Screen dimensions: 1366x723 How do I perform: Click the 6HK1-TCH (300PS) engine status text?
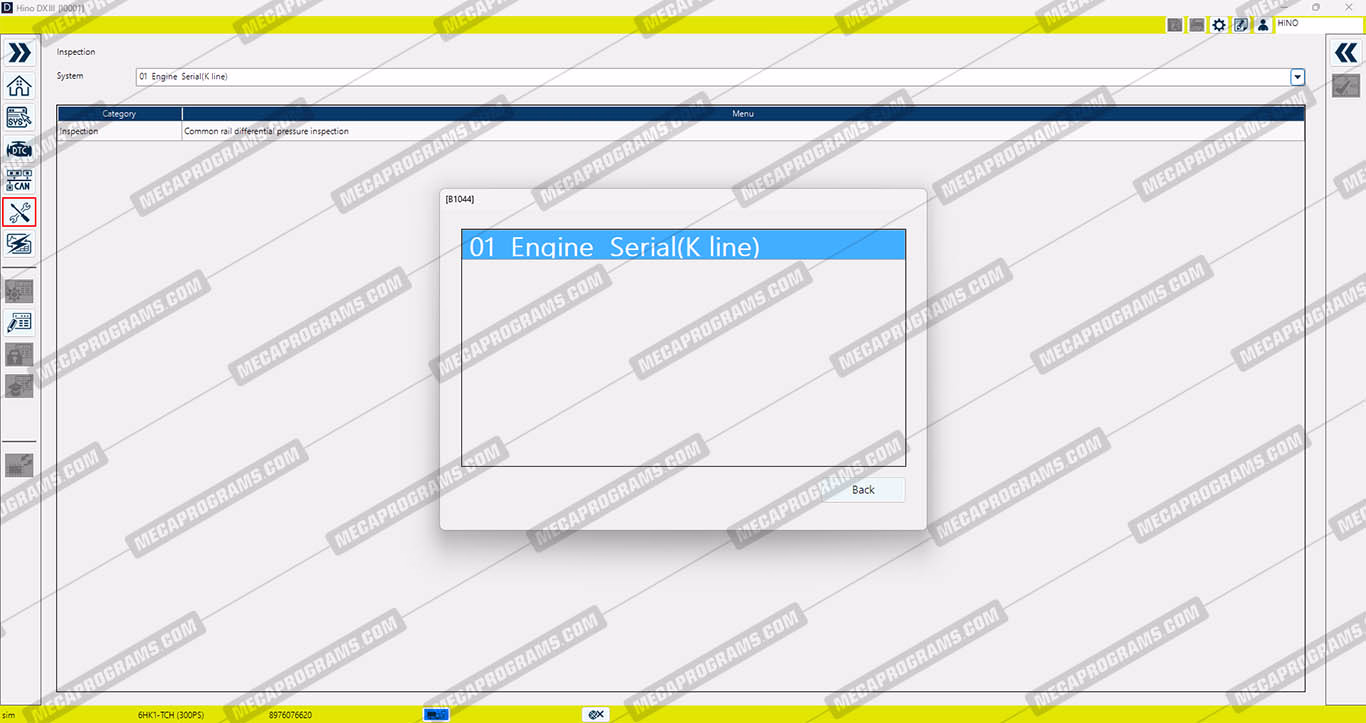(171, 716)
